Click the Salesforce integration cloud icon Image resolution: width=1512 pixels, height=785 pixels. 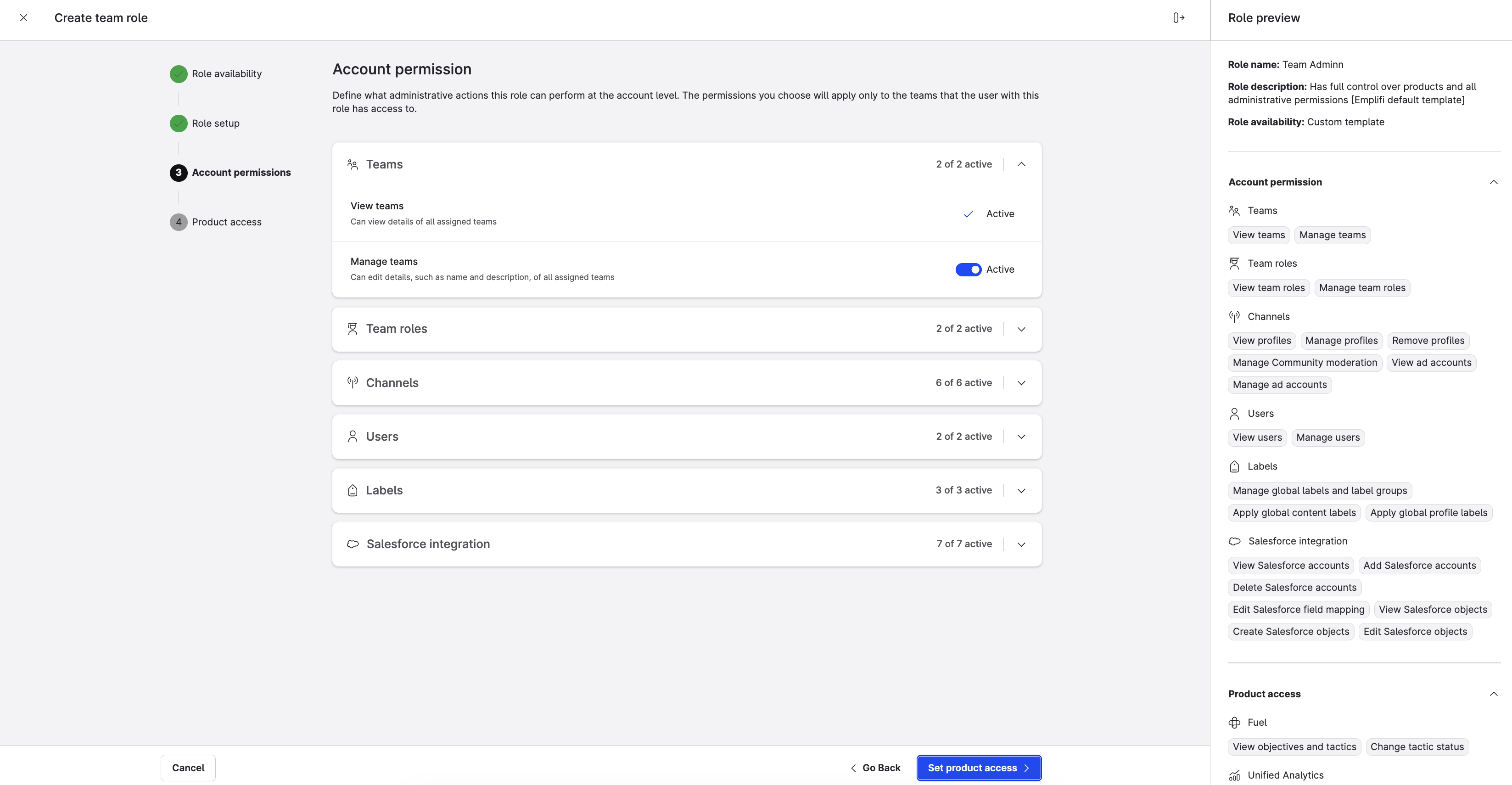tap(353, 544)
